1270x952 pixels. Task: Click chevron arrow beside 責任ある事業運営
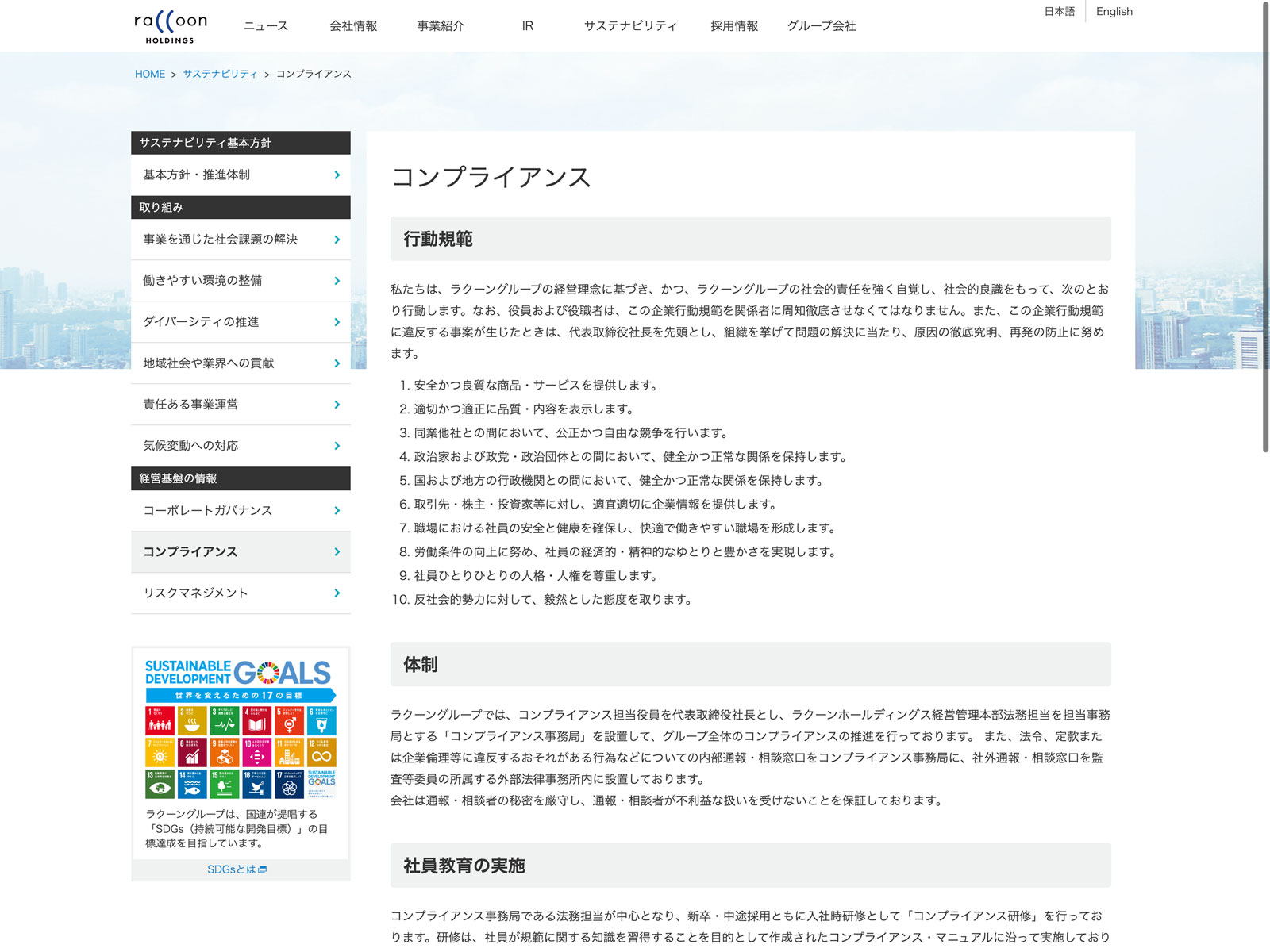pos(337,405)
